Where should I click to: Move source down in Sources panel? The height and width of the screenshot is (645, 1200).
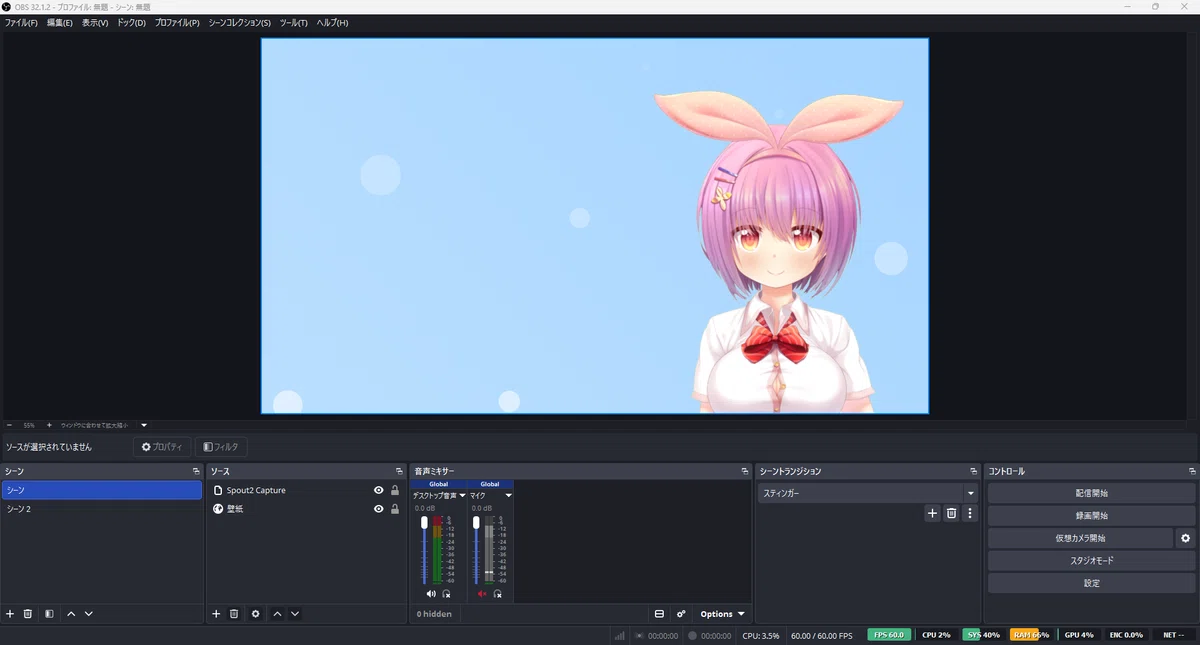(x=295, y=614)
